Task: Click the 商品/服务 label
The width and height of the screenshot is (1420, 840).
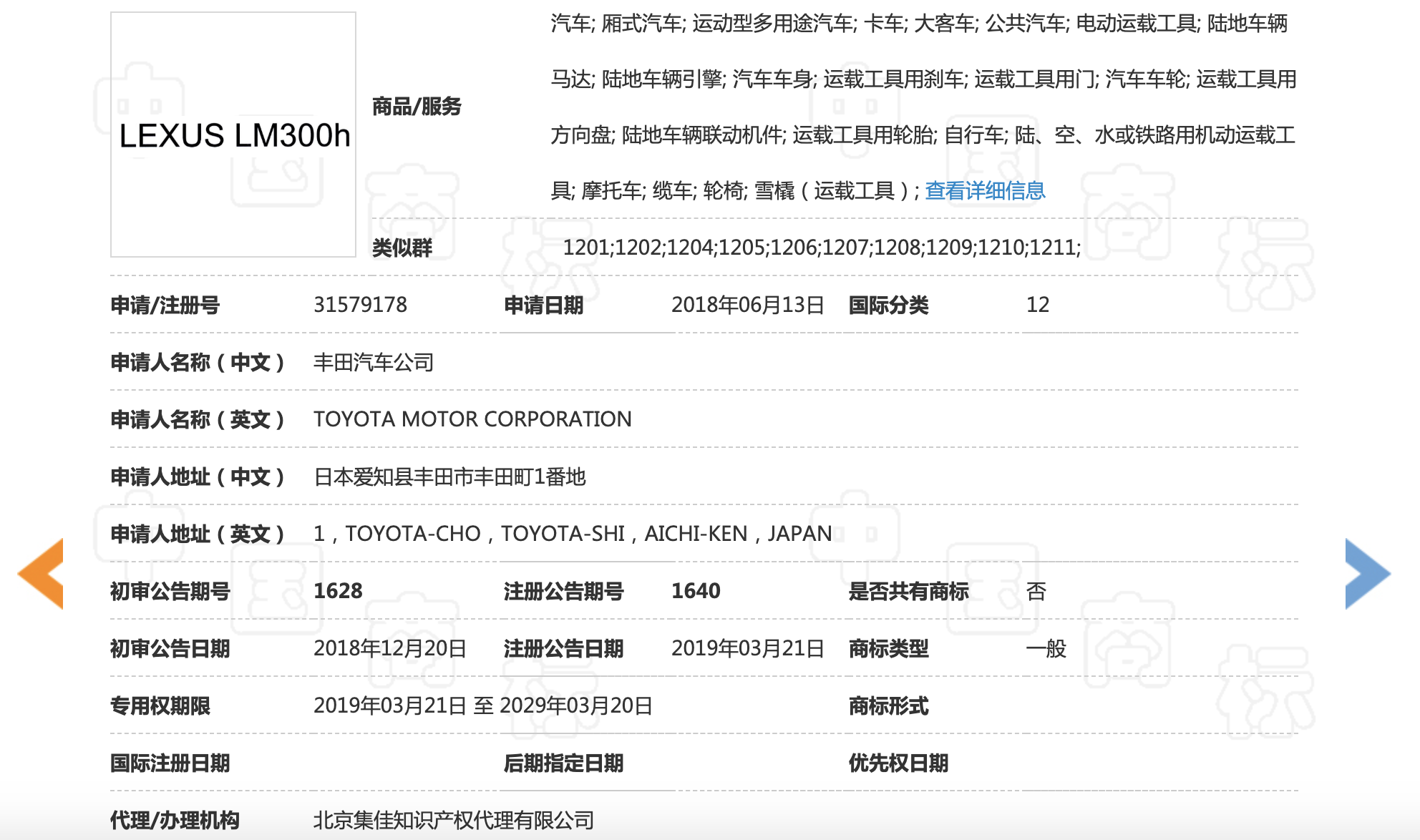Action: pyautogui.click(x=417, y=107)
